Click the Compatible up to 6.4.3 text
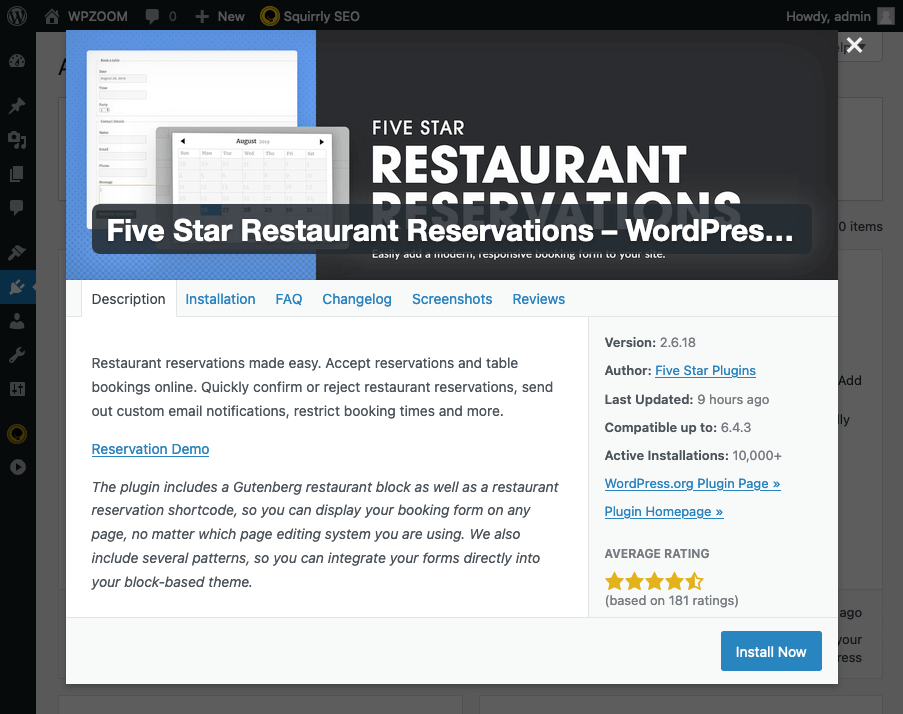The height and width of the screenshot is (714, 903). point(678,428)
